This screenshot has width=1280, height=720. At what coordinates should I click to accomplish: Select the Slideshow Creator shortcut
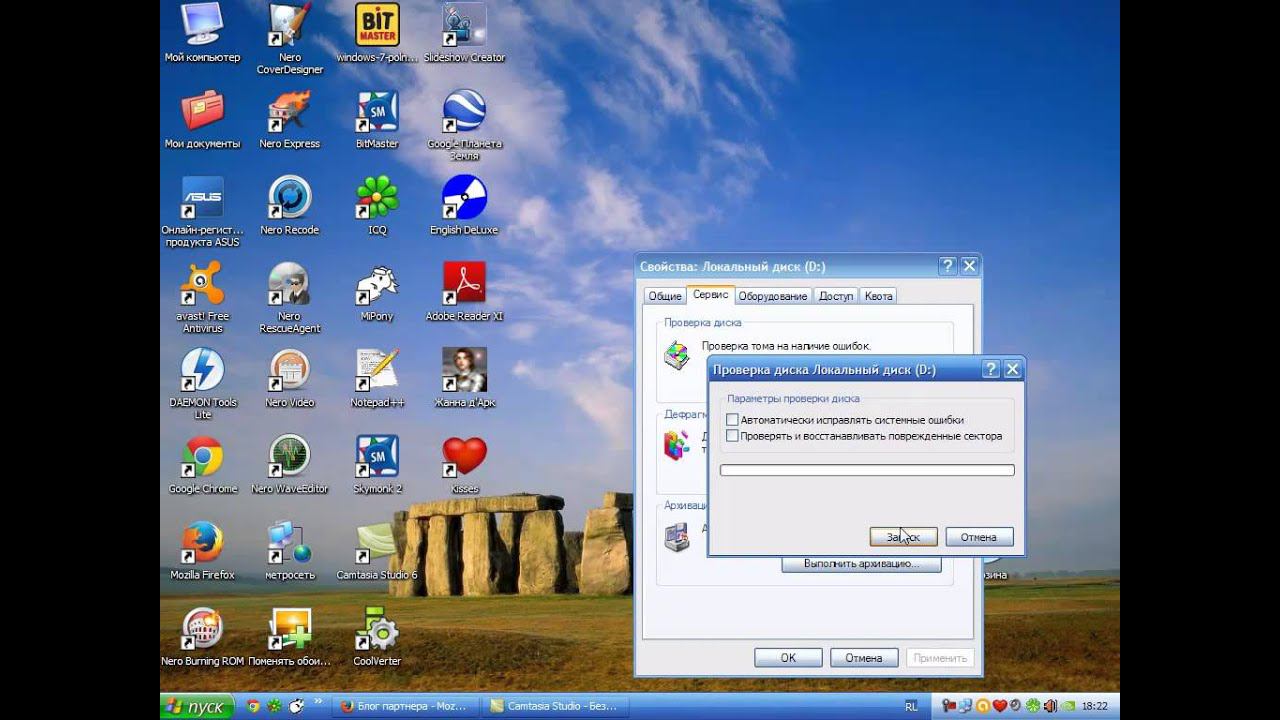coord(464,33)
